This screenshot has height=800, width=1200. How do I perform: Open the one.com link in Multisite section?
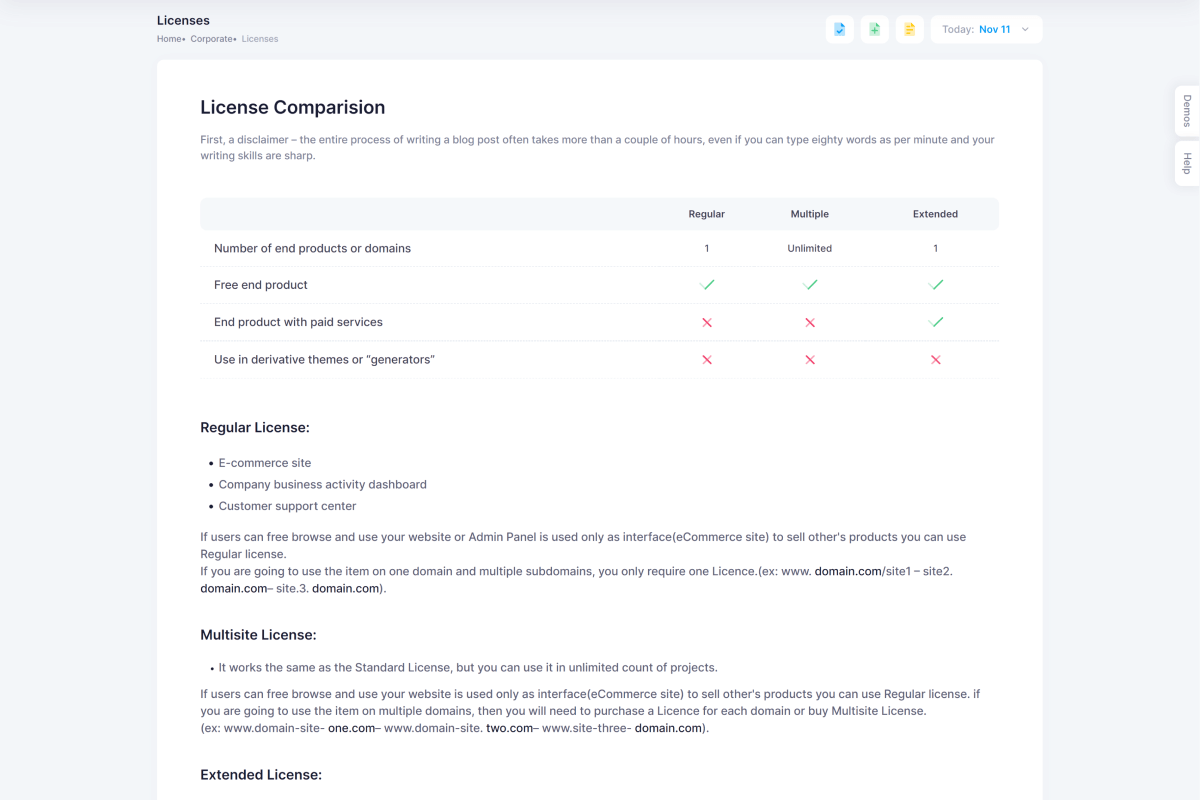(351, 728)
